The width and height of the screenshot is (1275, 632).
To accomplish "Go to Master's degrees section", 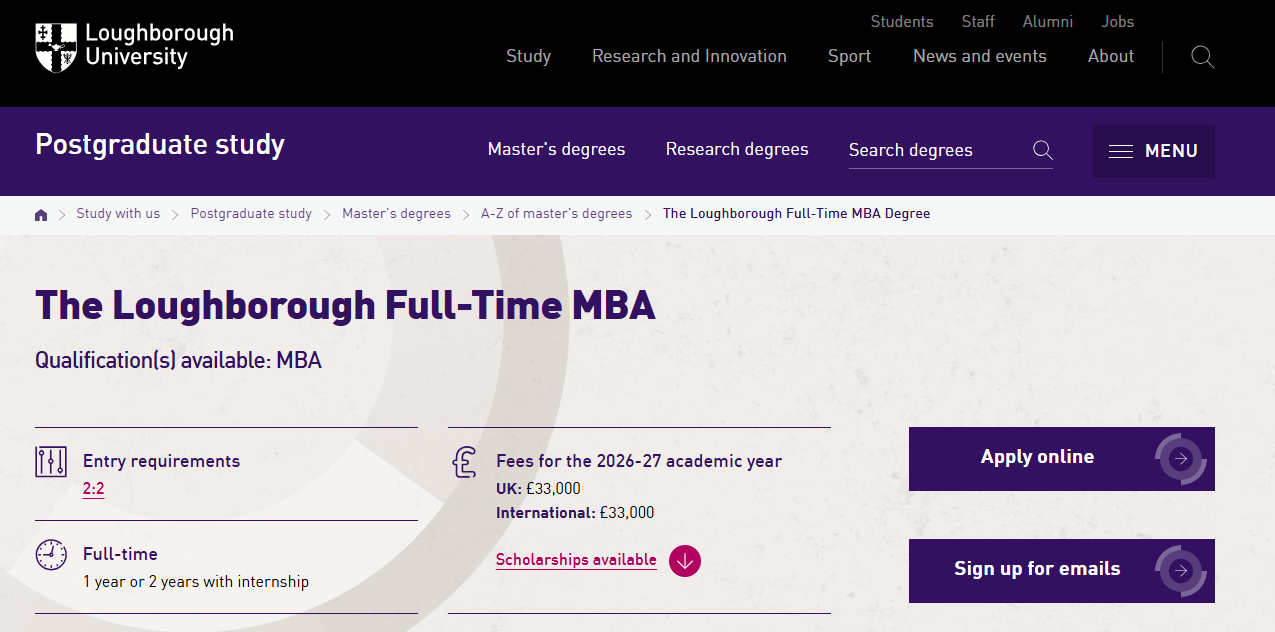I will click(556, 149).
